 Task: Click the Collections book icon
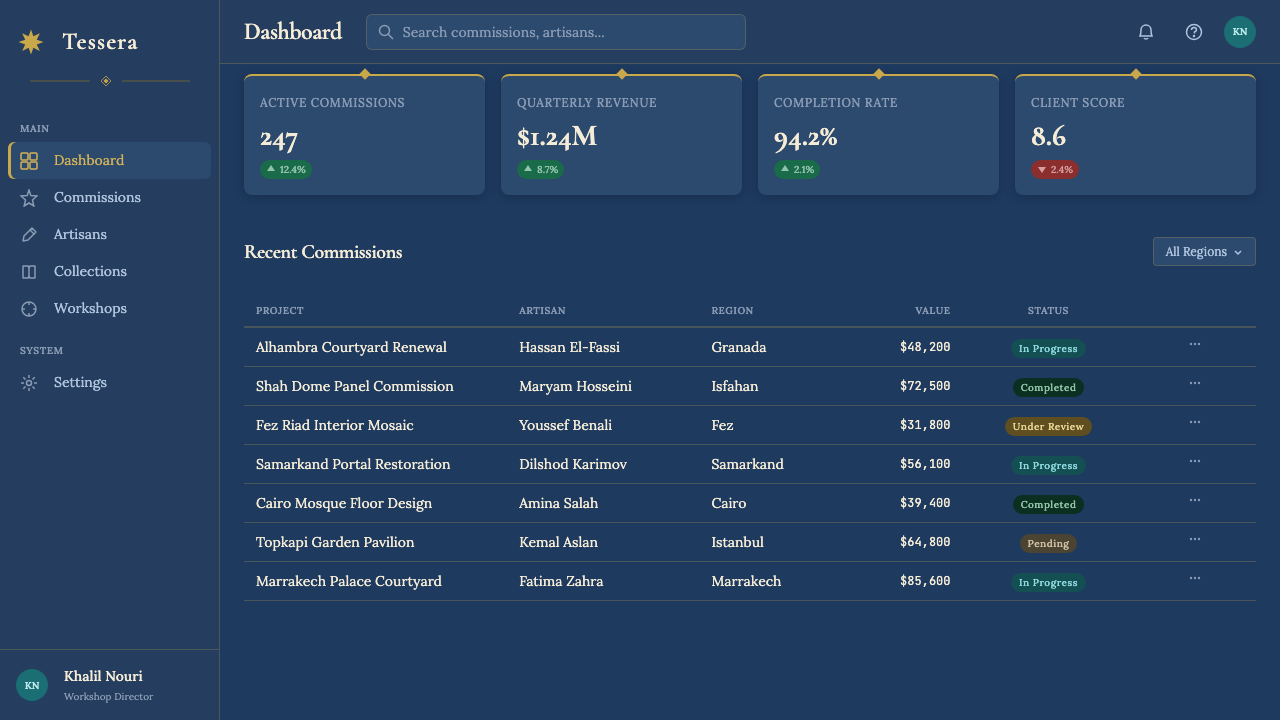click(29, 271)
